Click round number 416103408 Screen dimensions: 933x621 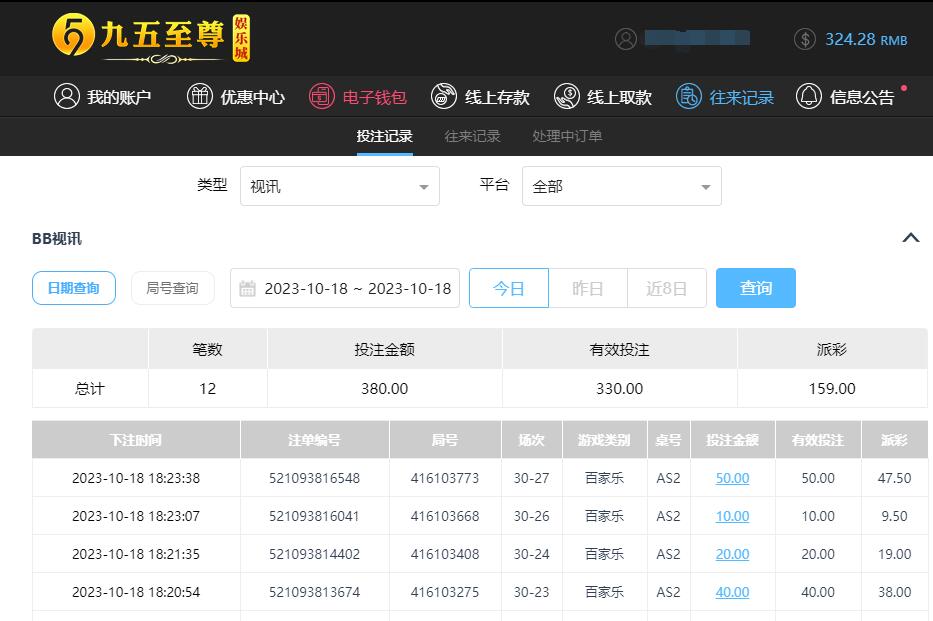point(445,554)
